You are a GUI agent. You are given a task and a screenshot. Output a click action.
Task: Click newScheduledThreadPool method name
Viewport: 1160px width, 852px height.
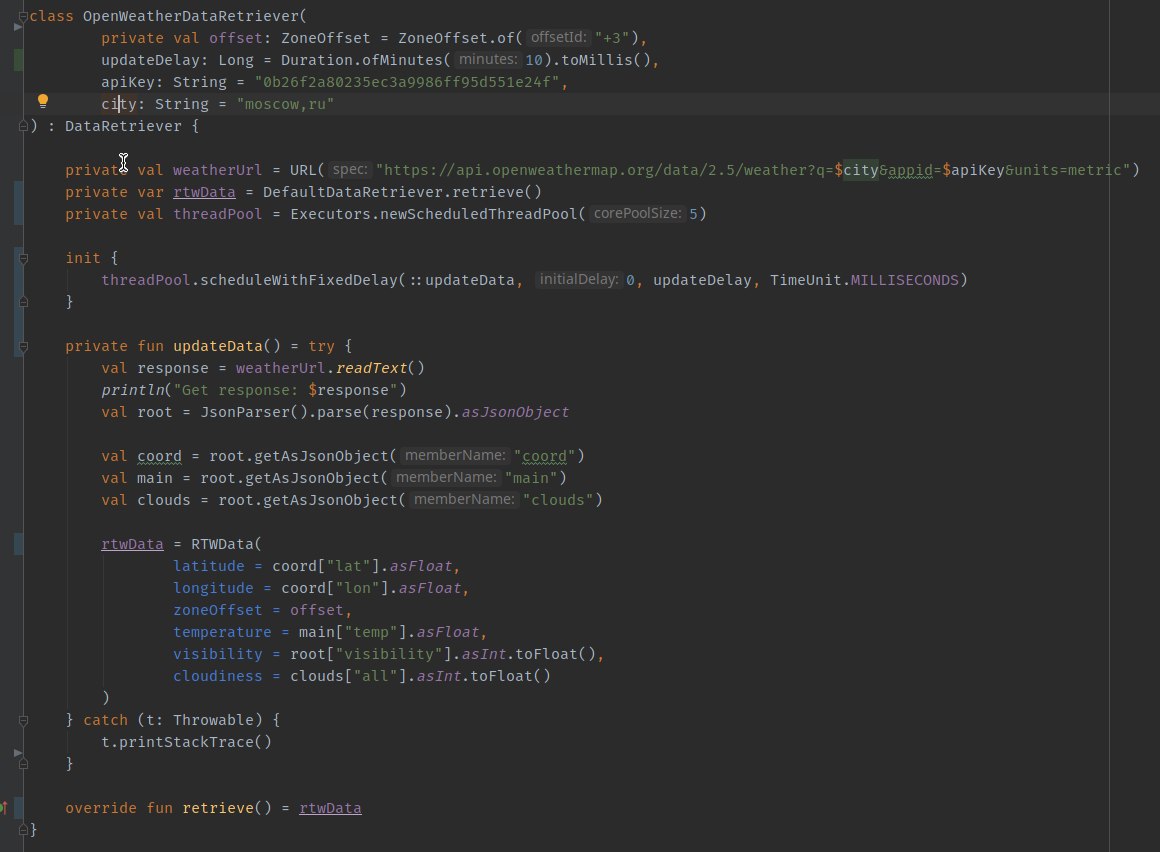(479, 214)
